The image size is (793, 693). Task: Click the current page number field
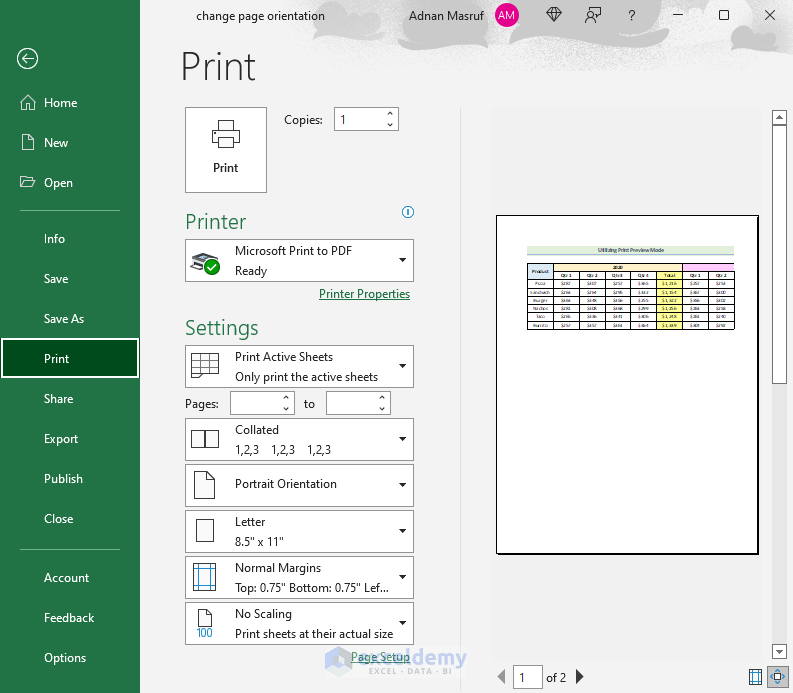tap(527, 677)
